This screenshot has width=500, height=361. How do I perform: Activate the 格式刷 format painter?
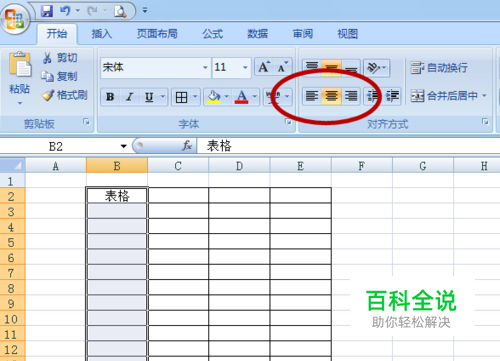point(65,95)
